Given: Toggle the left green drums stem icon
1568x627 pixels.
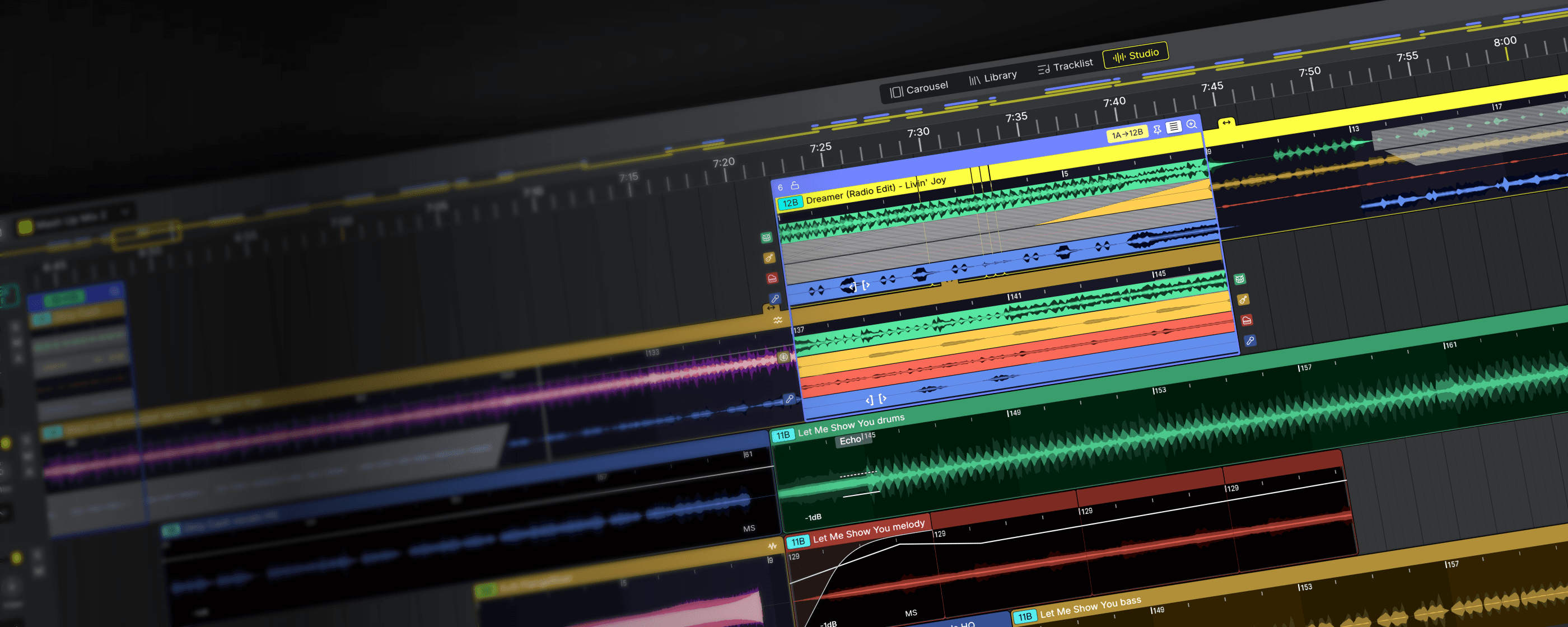Looking at the screenshot, I should [766, 237].
